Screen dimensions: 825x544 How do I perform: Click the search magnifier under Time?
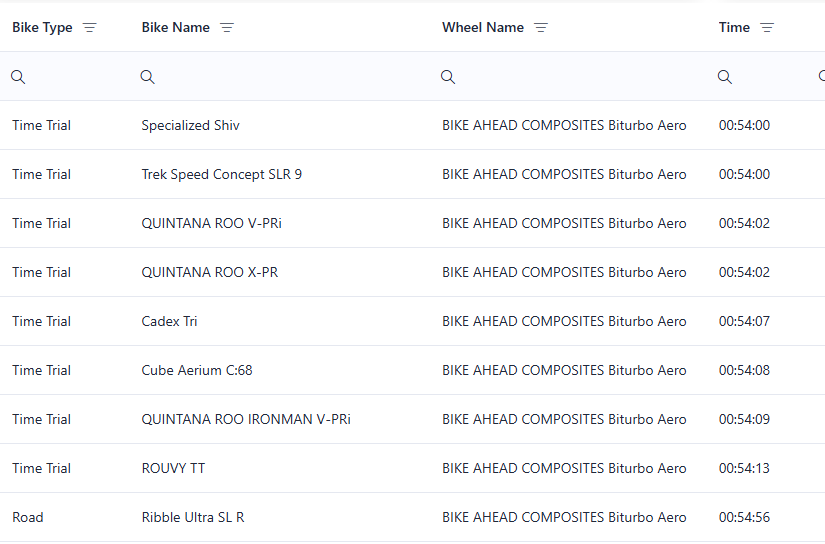(x=725, y=77)
